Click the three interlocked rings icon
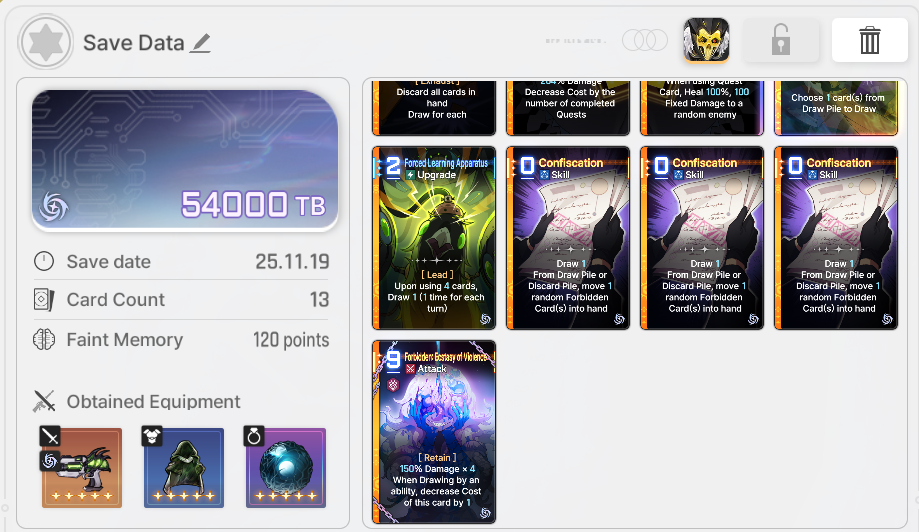Viewport: 919px width, 532px height. point(645,40)
